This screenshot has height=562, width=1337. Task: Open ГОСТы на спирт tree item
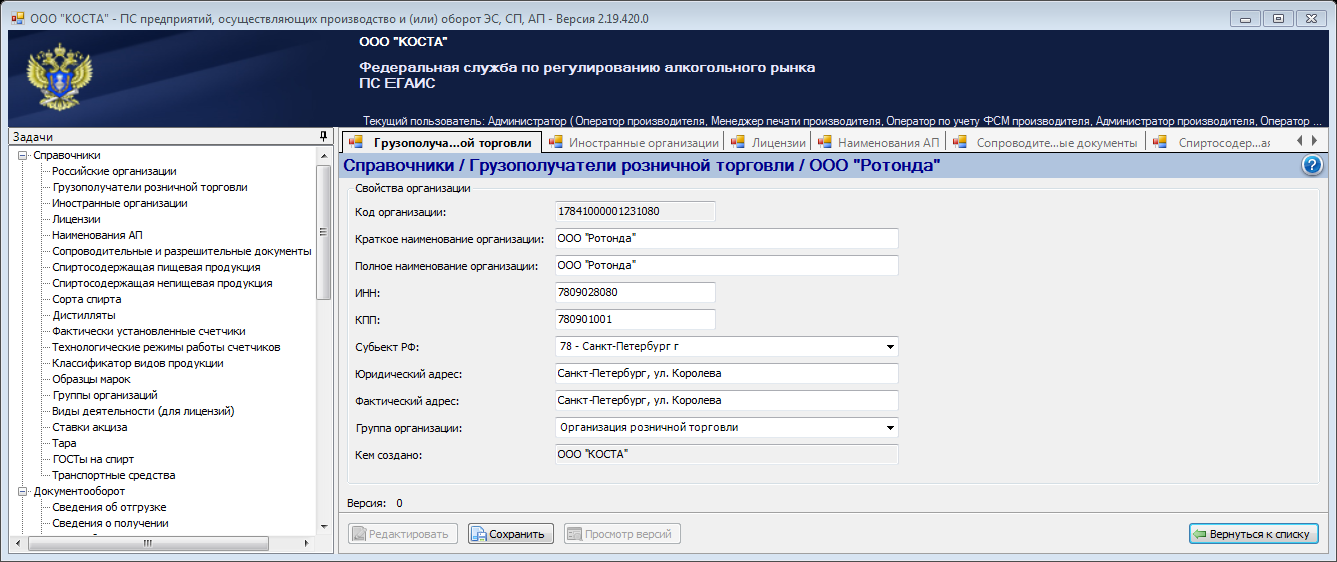tap(91, 459)
